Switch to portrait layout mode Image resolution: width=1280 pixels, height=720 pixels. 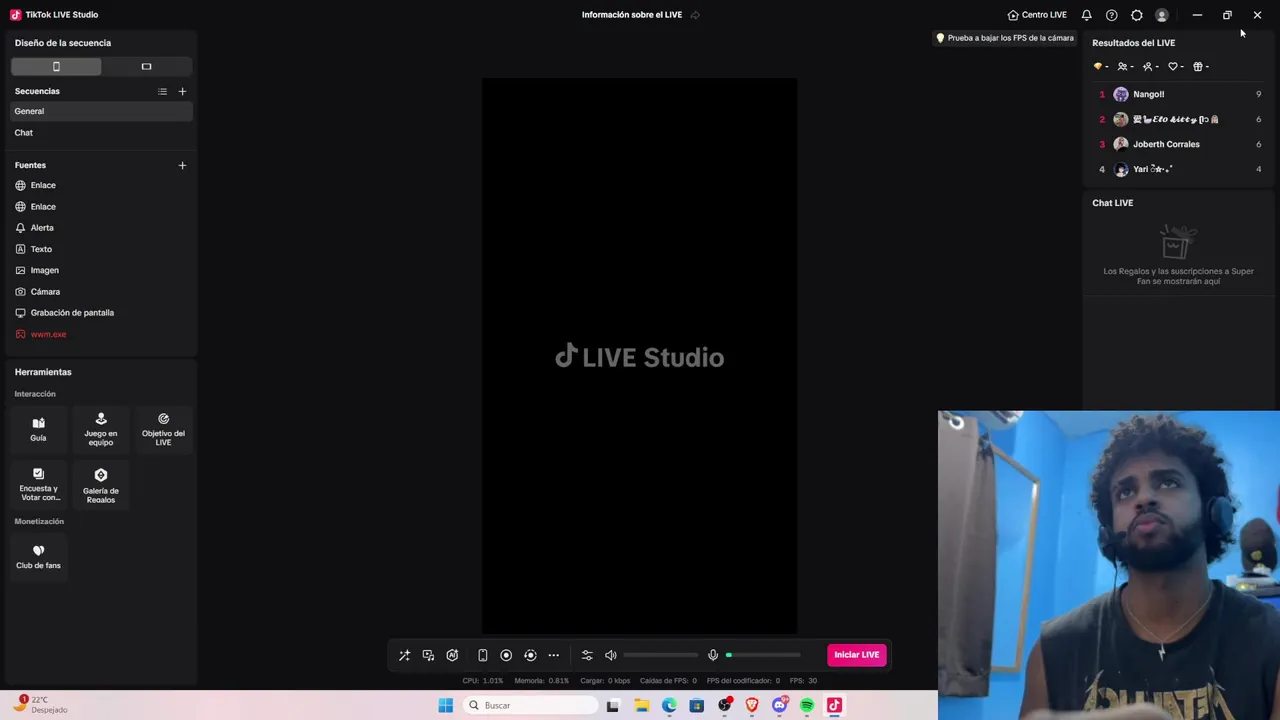pyautogui.click(x=56, y=66)
